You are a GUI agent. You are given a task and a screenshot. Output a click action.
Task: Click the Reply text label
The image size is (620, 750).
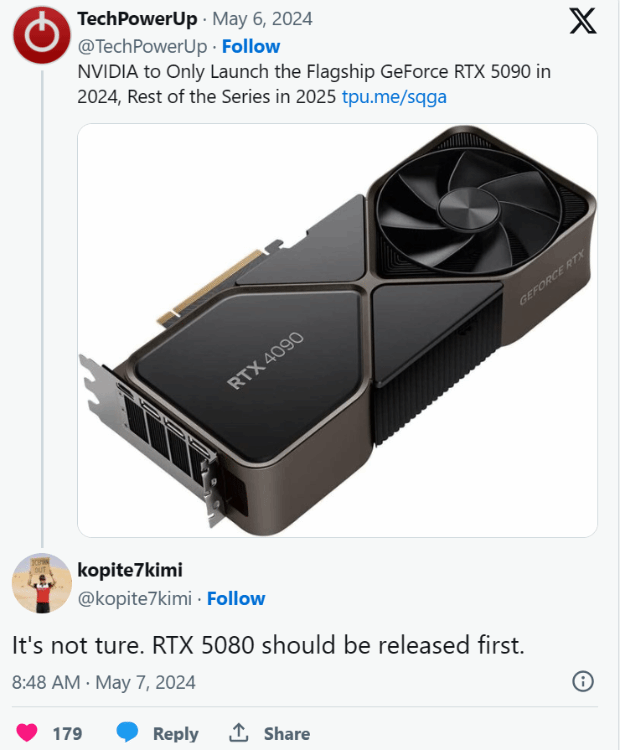coord(176,733)
